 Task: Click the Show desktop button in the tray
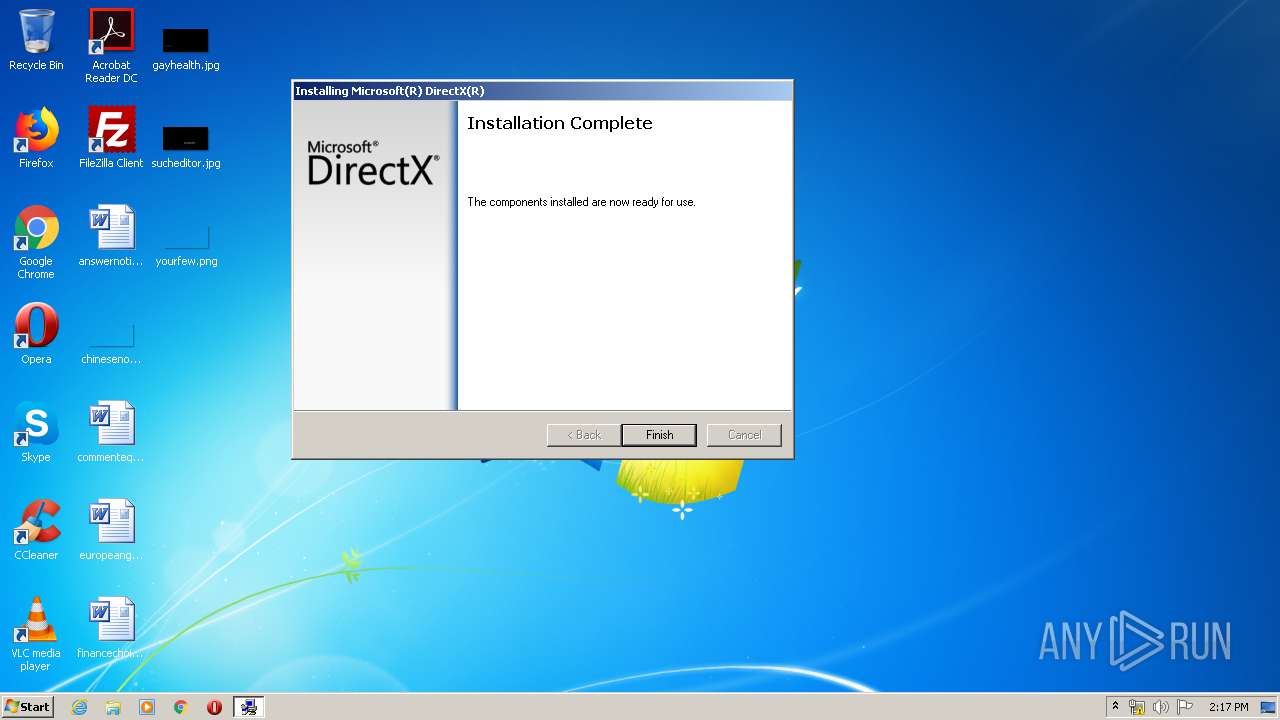tap(1269, 707)
